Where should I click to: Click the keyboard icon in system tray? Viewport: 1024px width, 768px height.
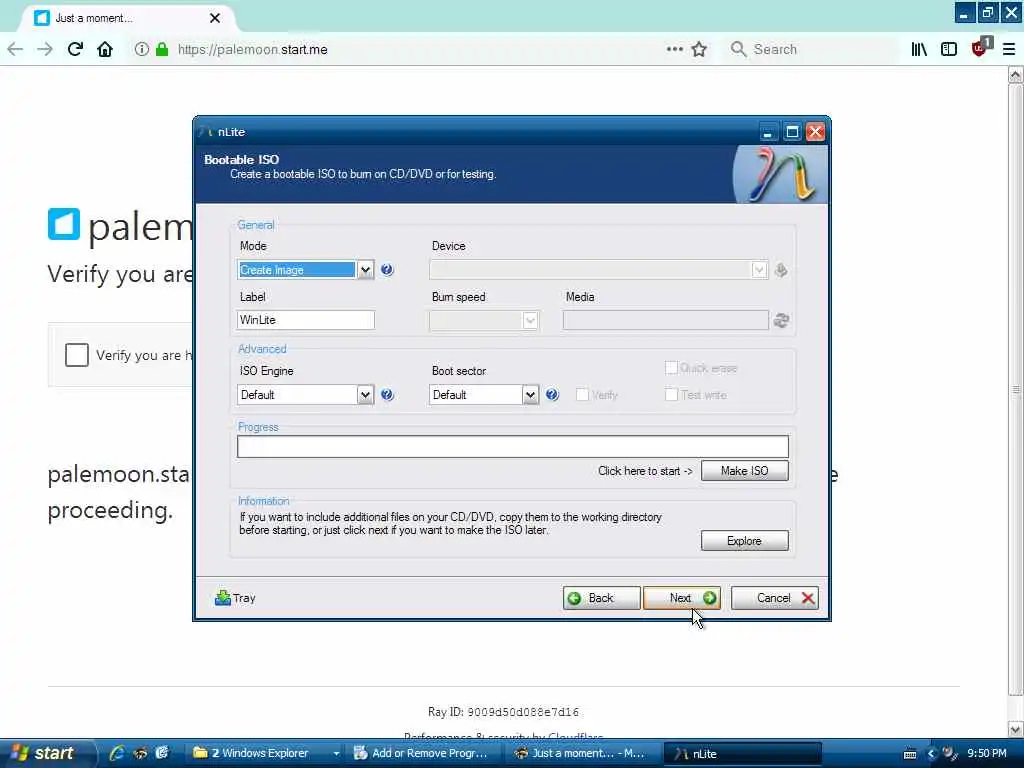[910, 754]
